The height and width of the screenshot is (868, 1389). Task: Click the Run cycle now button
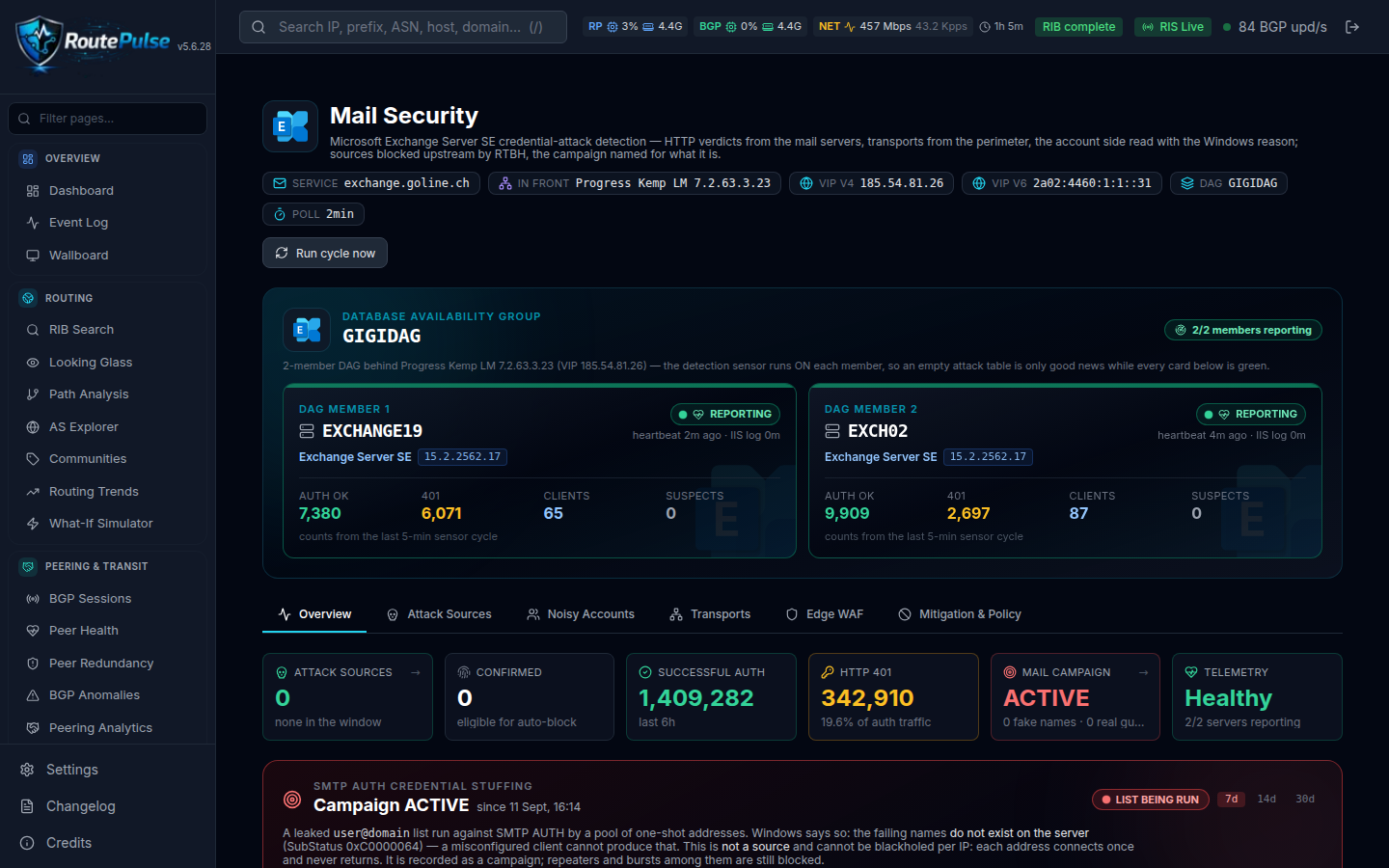[325, 253]
